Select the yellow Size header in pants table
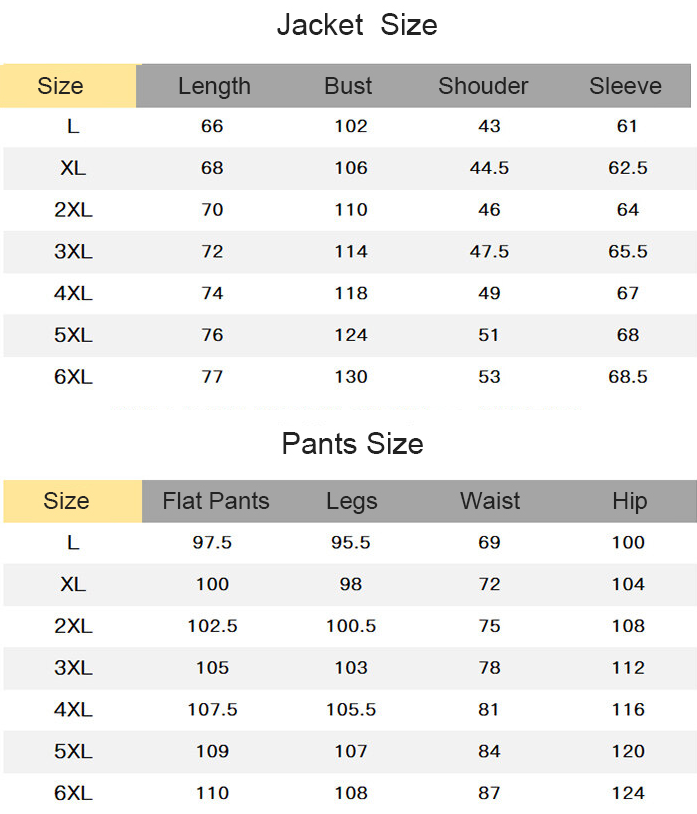 click(66, 501)
